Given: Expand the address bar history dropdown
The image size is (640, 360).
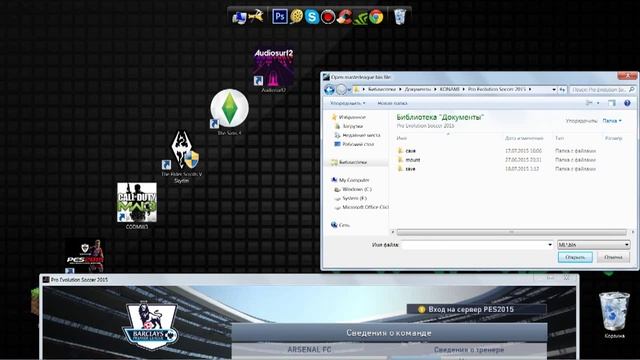Looking at the screenshot, I should pos(554,89).
